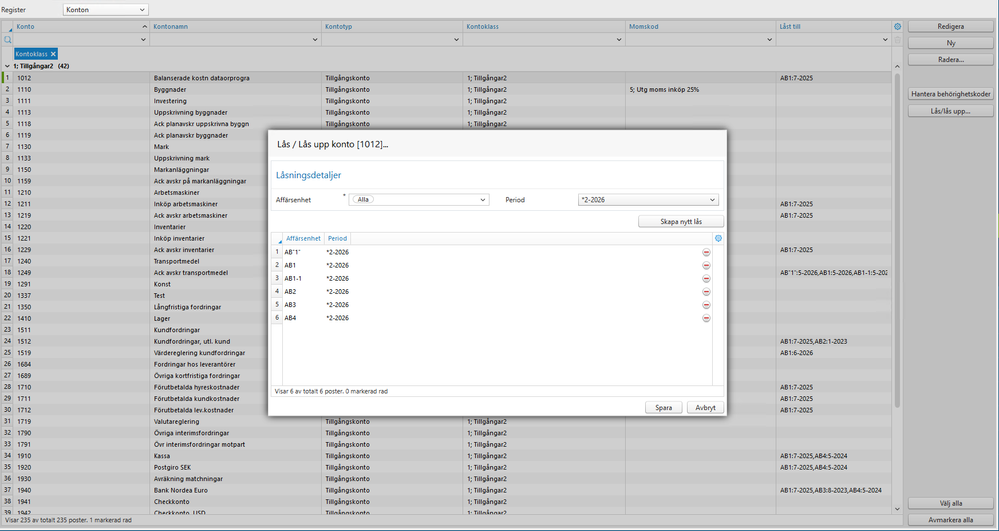
Task: Select account row 1920 Postgiro SEK
Action: [447, 467]
